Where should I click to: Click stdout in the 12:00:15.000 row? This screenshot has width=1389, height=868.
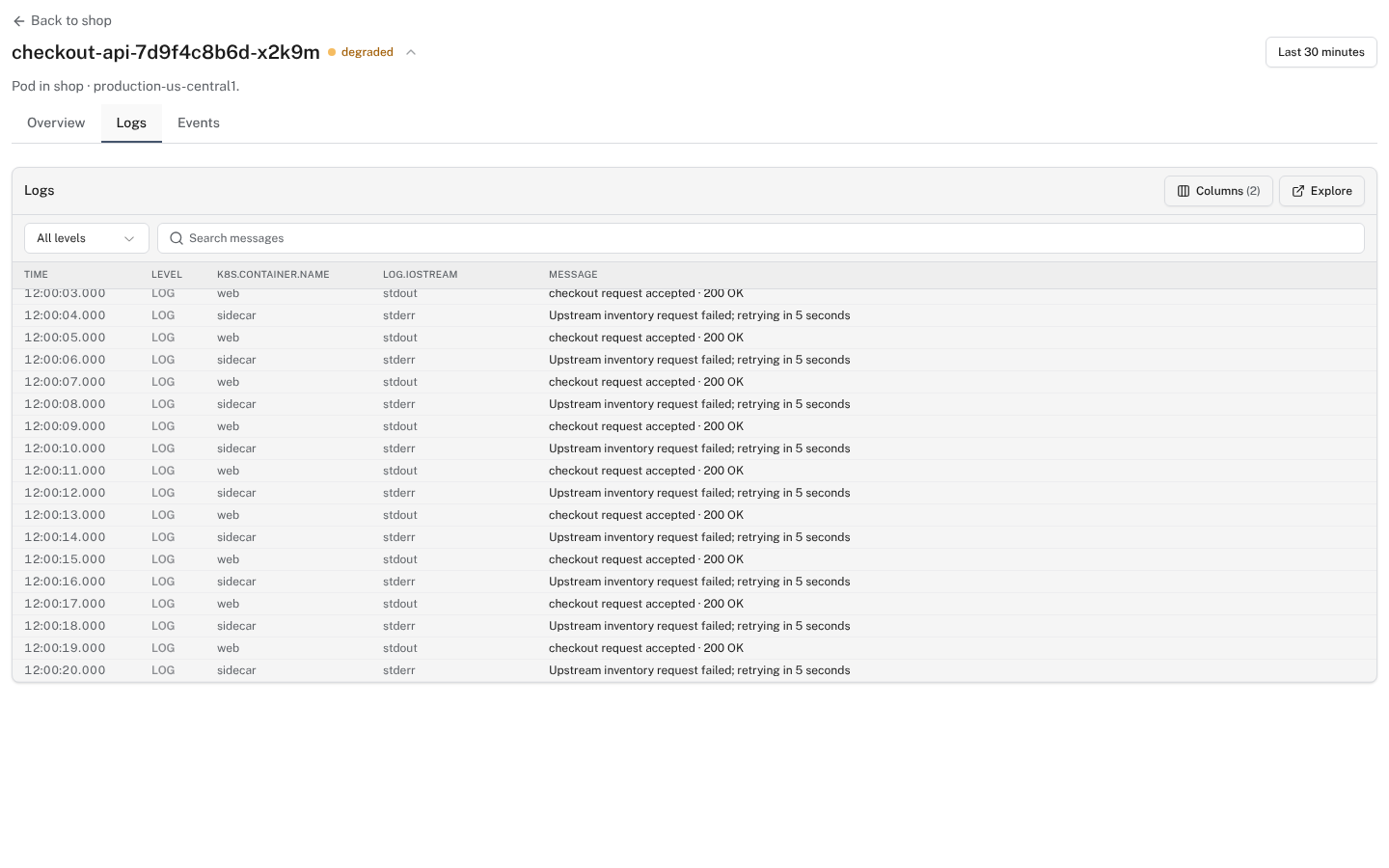[x=400, y=559]
